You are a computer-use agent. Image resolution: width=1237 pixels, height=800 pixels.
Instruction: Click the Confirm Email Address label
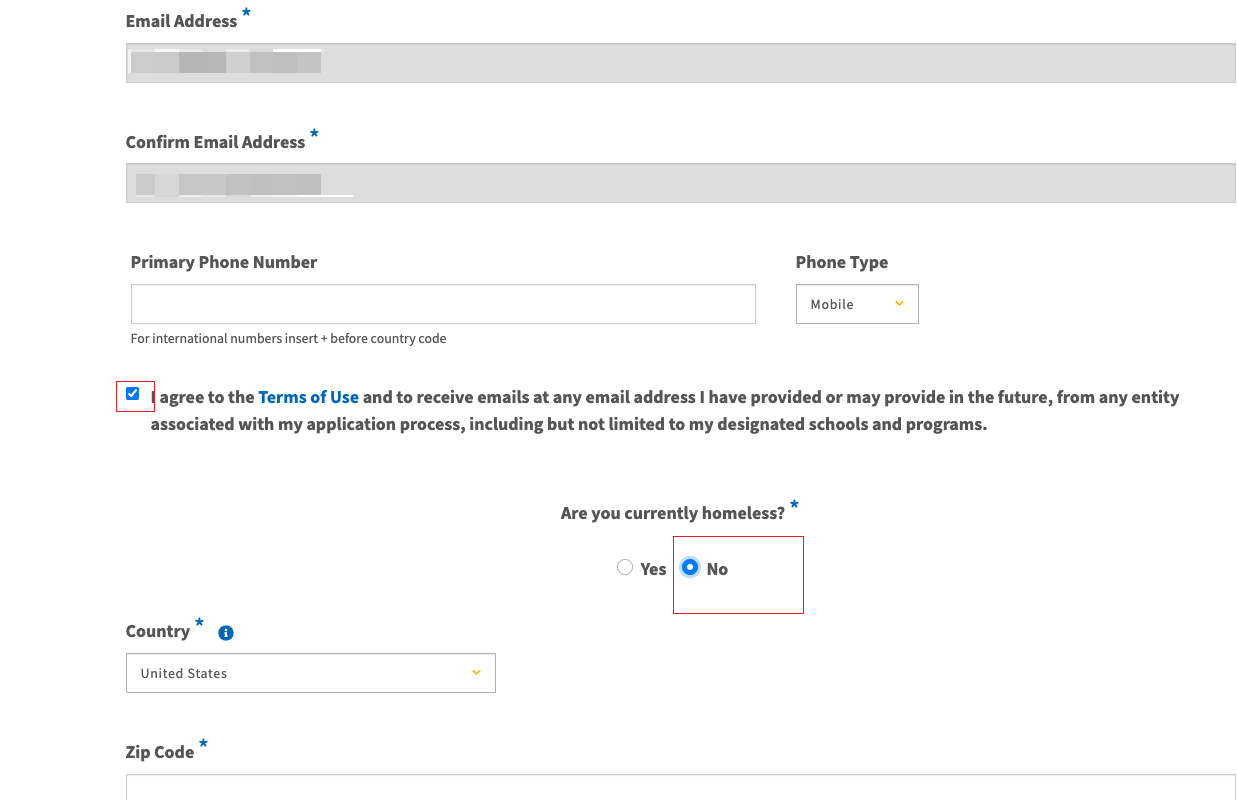(215, 142)
